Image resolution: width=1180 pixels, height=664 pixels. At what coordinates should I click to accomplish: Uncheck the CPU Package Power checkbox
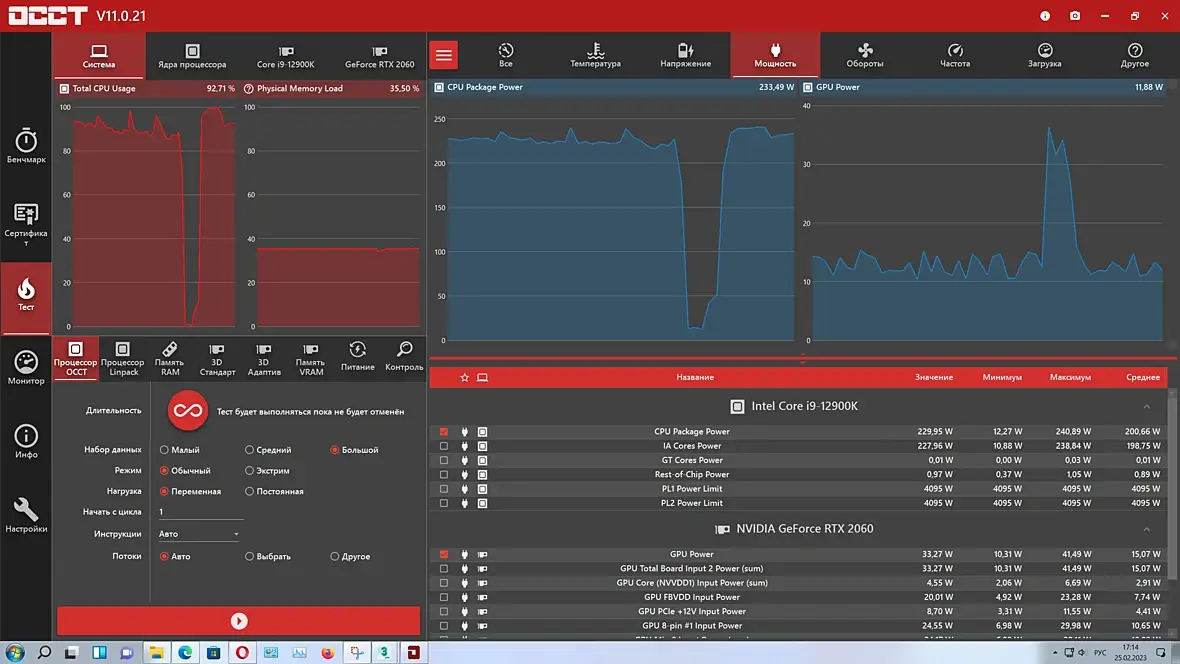(x=444, y=432)
